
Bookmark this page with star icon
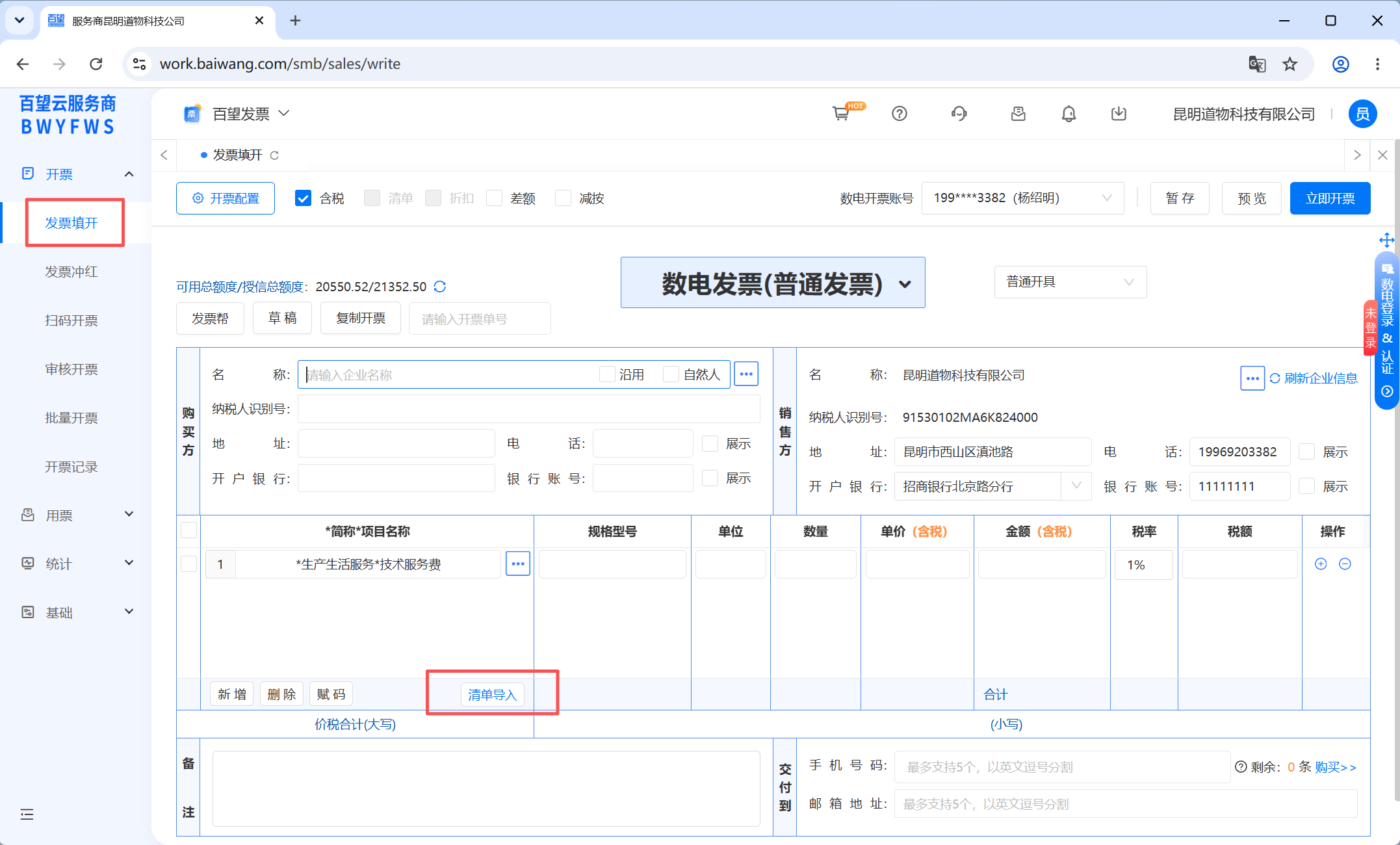(x=1290, y=64)
